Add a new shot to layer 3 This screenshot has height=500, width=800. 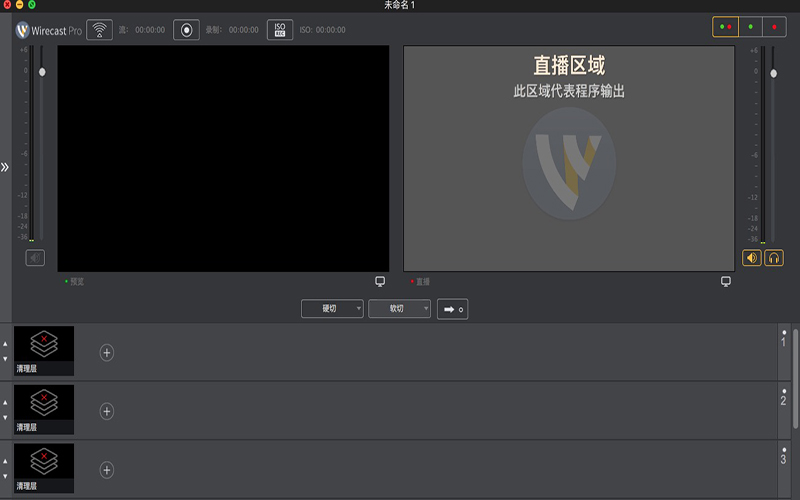107,470
